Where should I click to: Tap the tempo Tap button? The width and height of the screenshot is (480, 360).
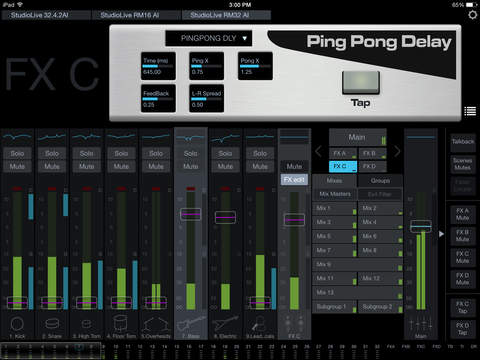coord(361,82)
